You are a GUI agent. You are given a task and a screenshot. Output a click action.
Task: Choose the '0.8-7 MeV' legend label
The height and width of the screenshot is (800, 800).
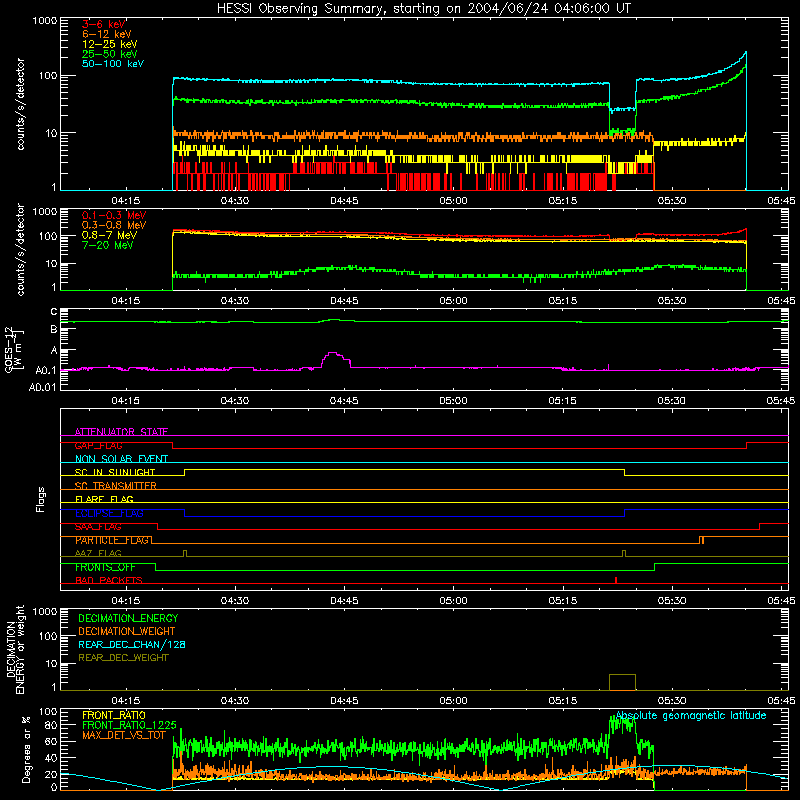click(109, 235)
